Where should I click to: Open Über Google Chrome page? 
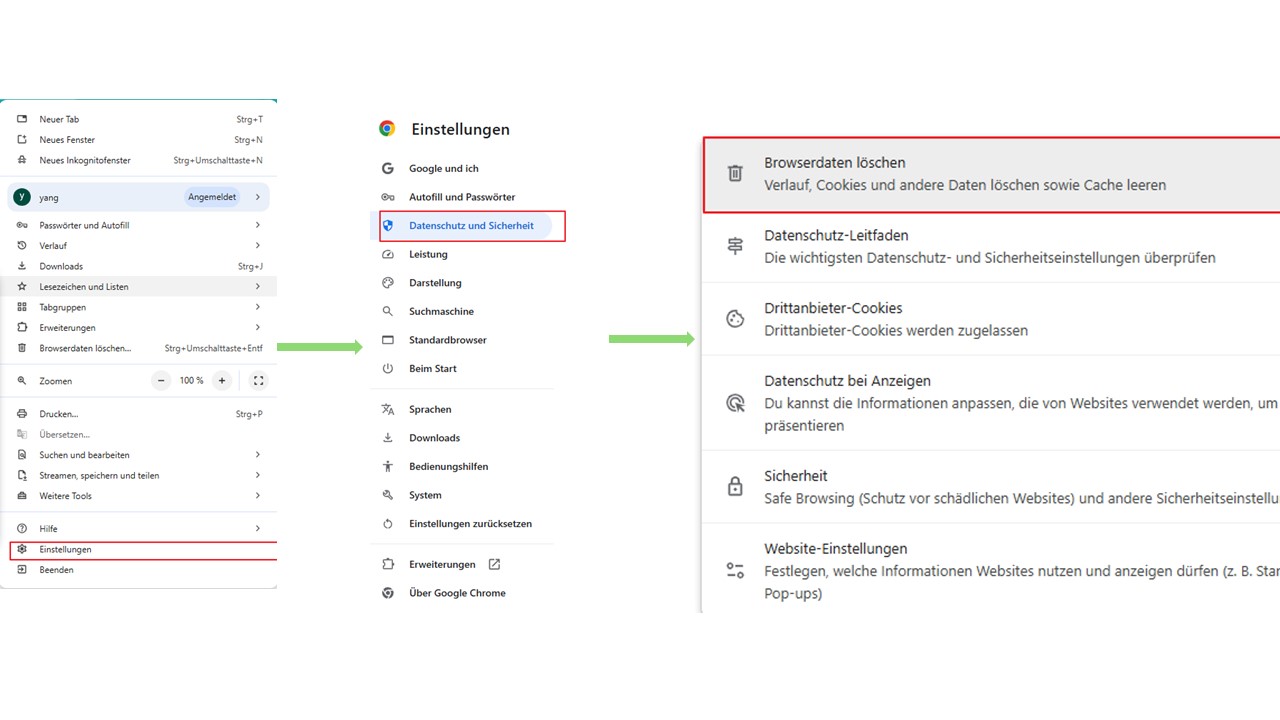(457, 593)
